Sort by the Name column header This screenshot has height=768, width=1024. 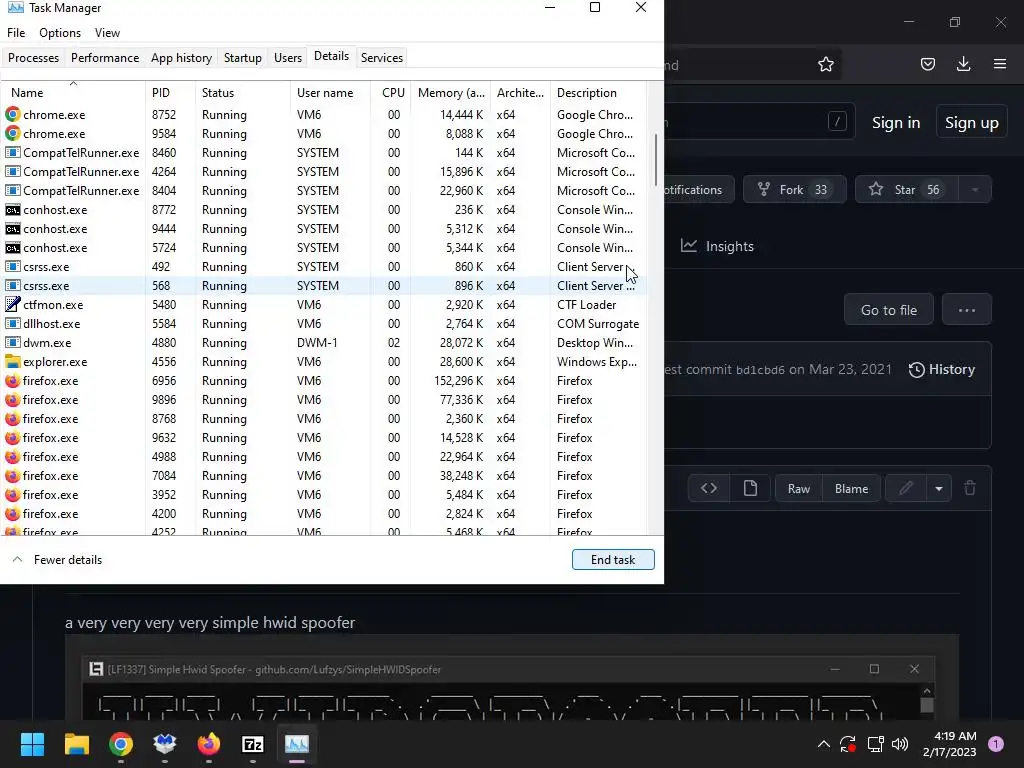tap(72, 93)
